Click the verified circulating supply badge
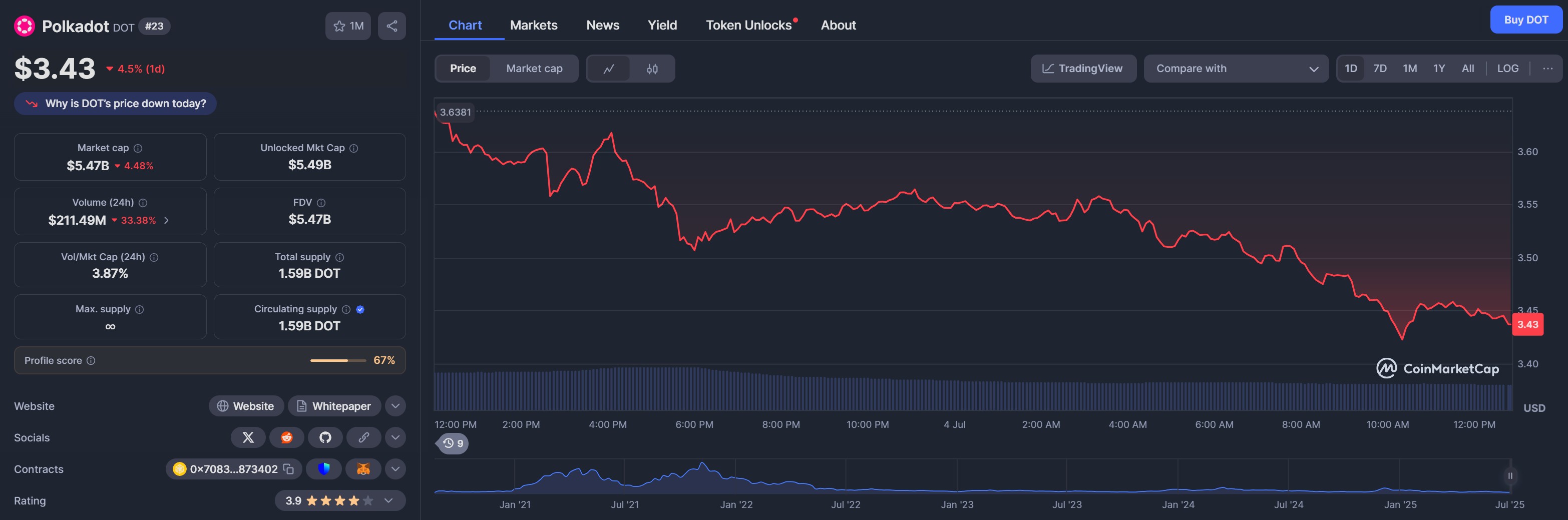 click(x=360, y=310)
